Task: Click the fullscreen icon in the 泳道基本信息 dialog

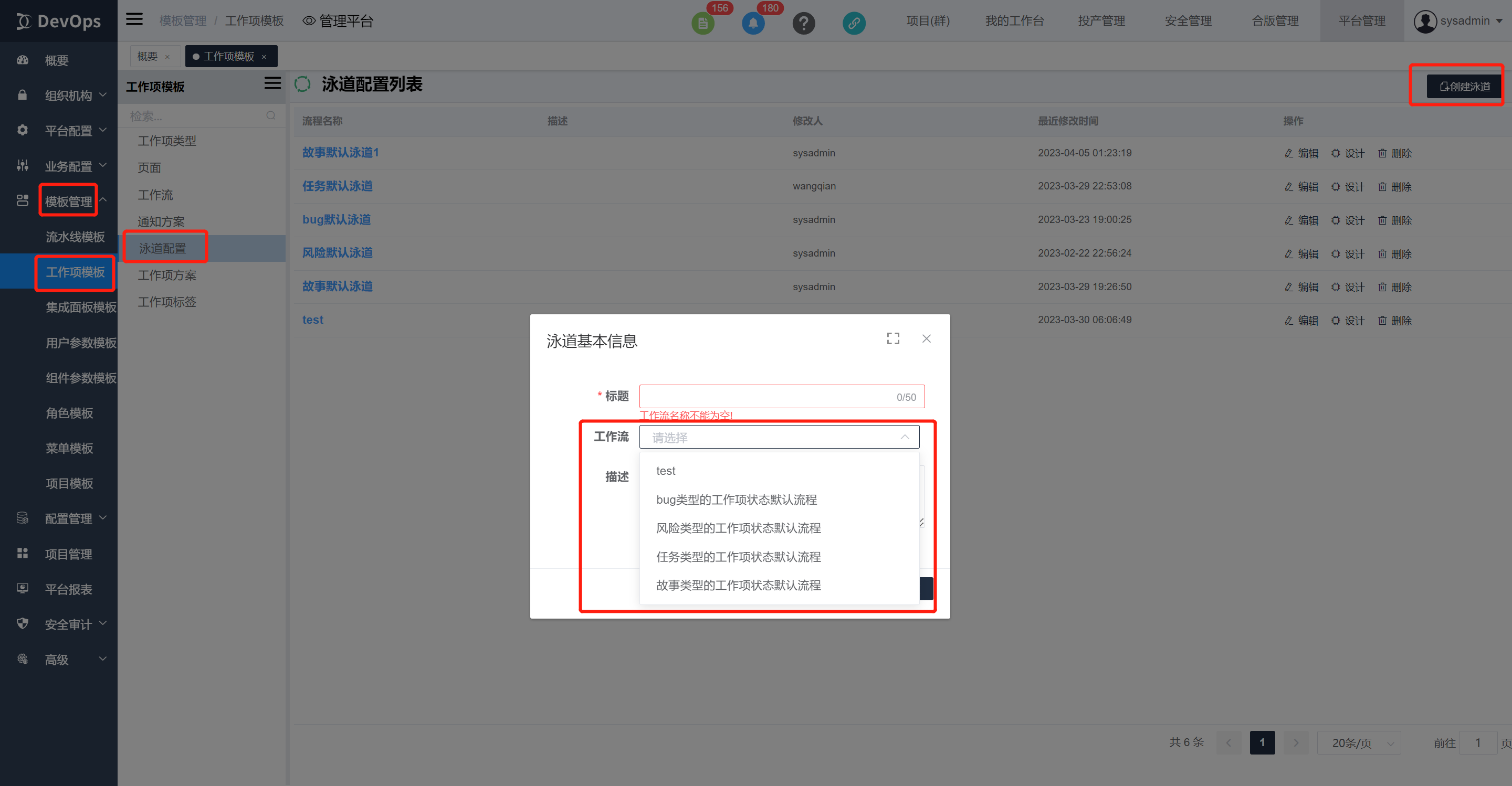Action: (x=892, y=338)
